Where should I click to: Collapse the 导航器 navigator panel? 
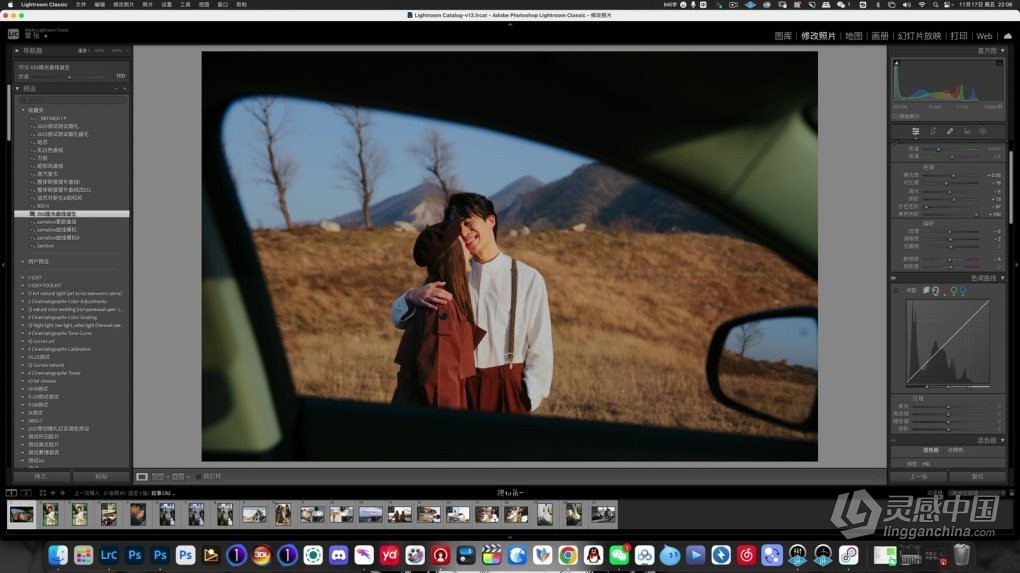coord(17,50)
